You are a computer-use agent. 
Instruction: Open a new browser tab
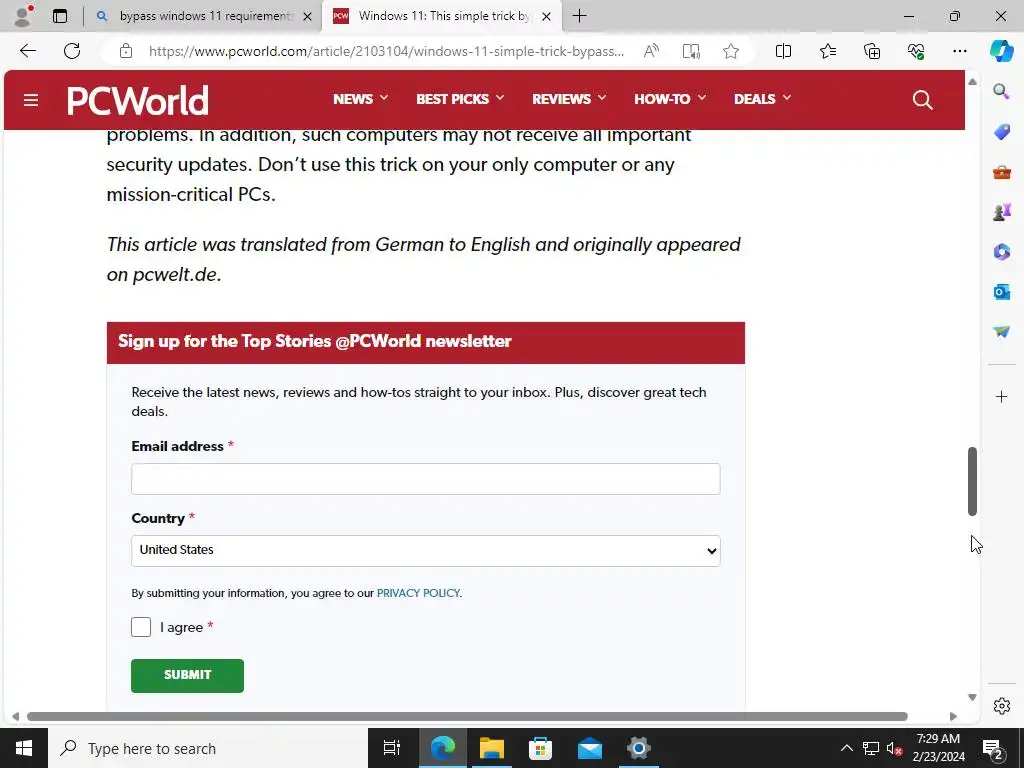tap(579, 16)
